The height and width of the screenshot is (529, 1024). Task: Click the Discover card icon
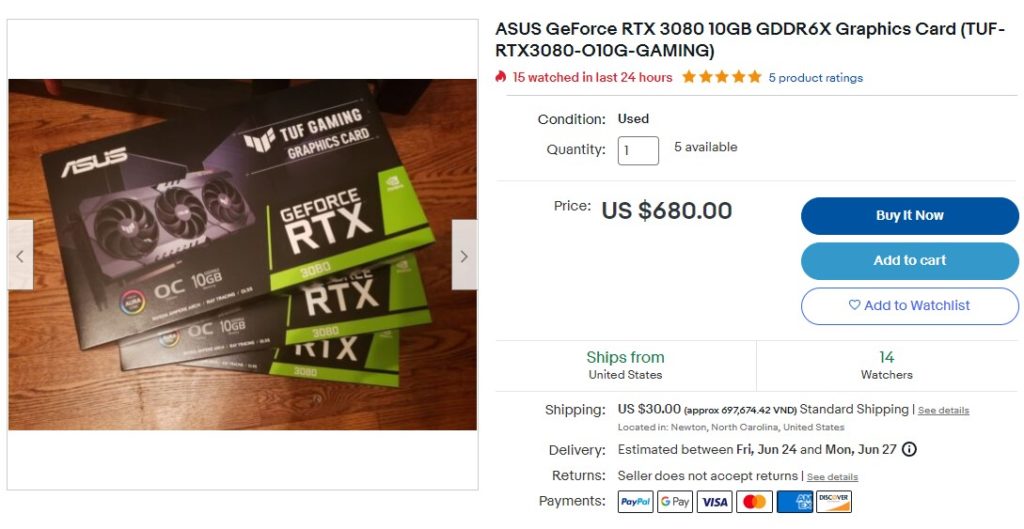(834, 502)
